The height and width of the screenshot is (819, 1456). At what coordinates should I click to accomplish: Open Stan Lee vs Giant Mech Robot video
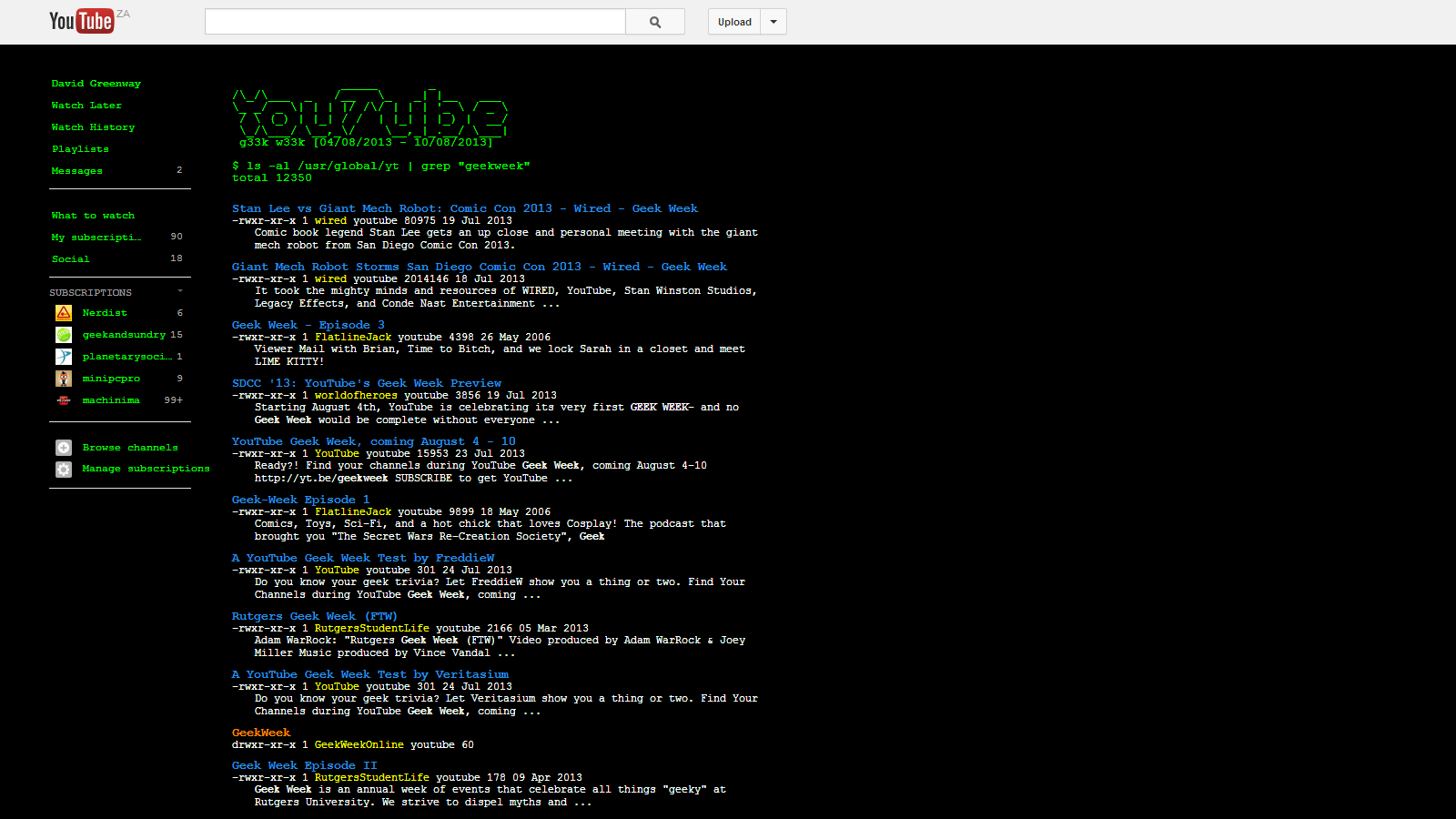click(x=465, y=208)
